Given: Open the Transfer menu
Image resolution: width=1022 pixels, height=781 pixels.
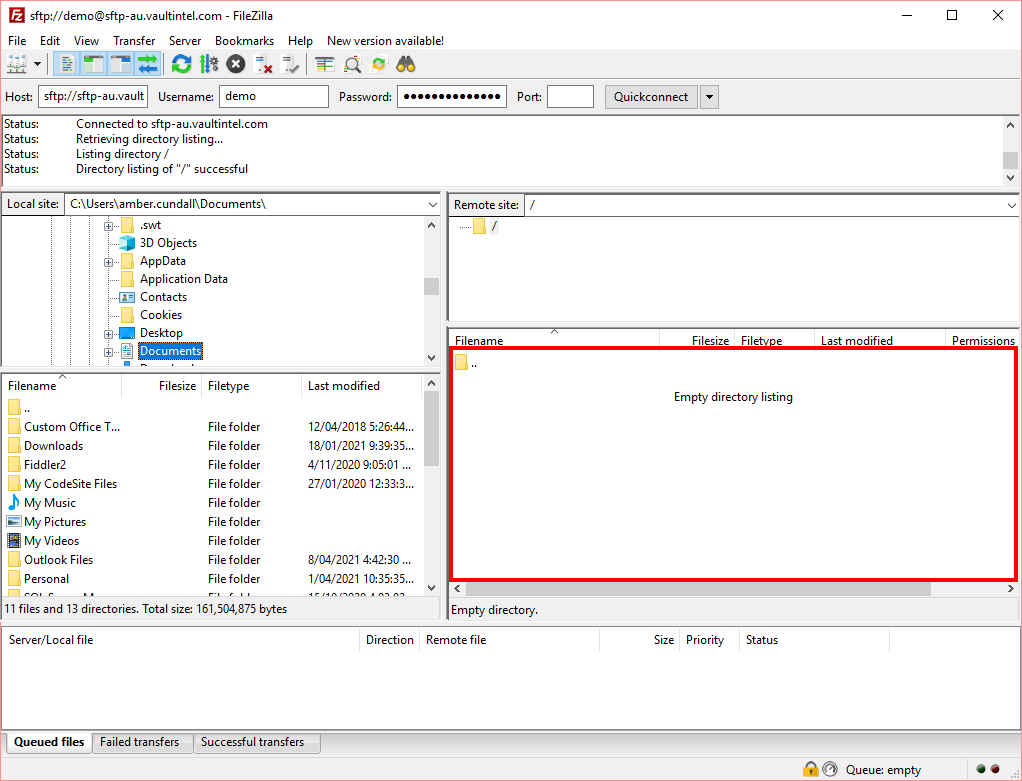Looking at the screenshot, I should click(134, 40).
